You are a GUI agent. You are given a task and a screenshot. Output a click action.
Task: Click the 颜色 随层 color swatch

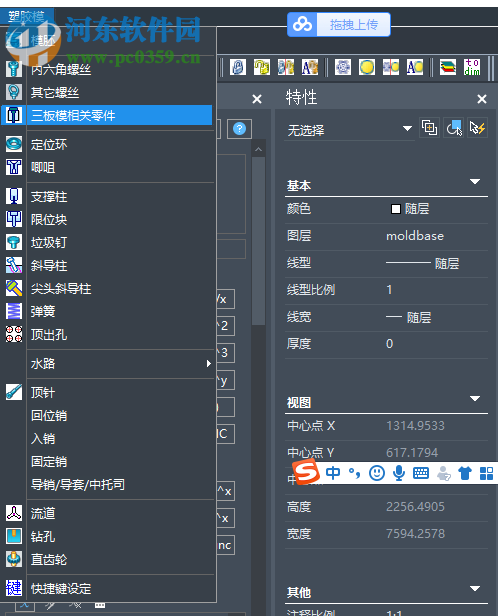point(395,209)
